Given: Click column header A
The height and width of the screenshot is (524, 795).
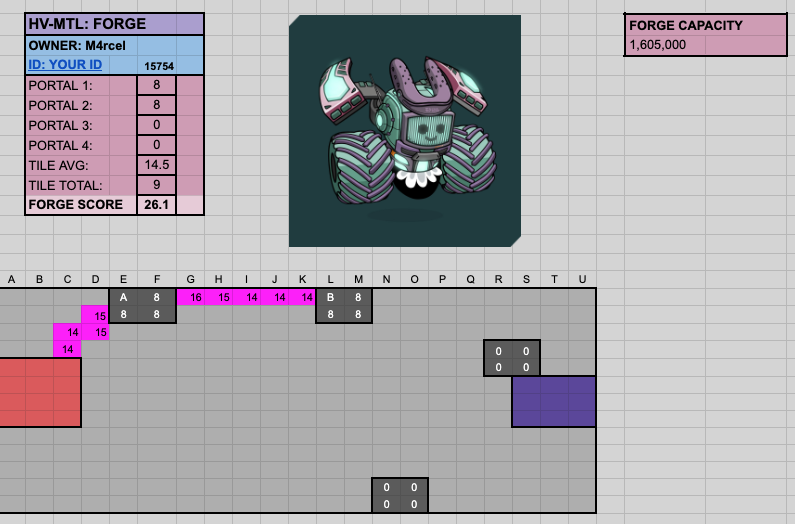Looking at the screenshot, I should coord(11,279).
